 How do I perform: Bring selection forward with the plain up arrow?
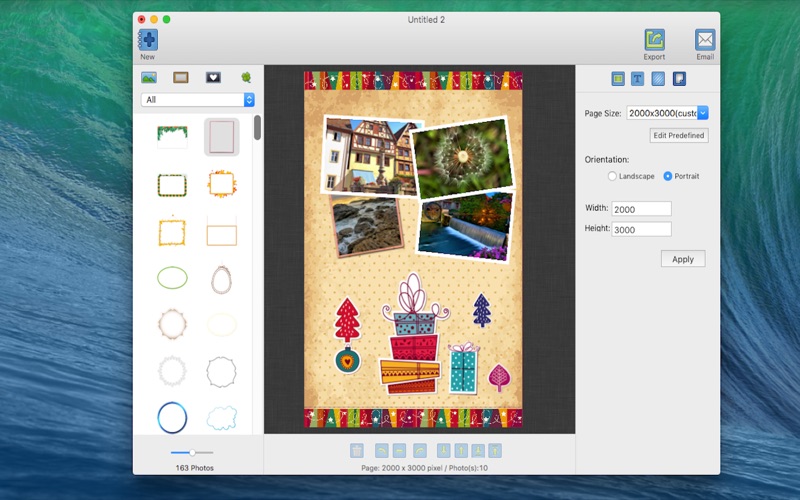(x=461, y=451)
